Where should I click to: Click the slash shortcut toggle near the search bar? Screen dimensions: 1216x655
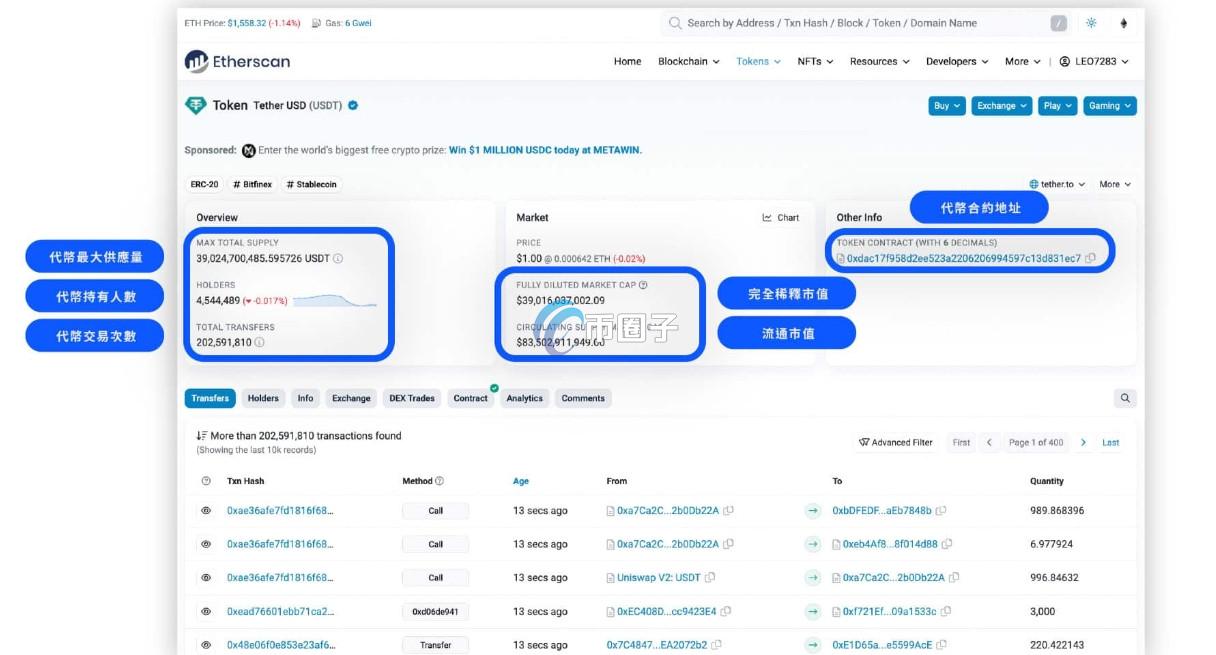pos(1058,22)
